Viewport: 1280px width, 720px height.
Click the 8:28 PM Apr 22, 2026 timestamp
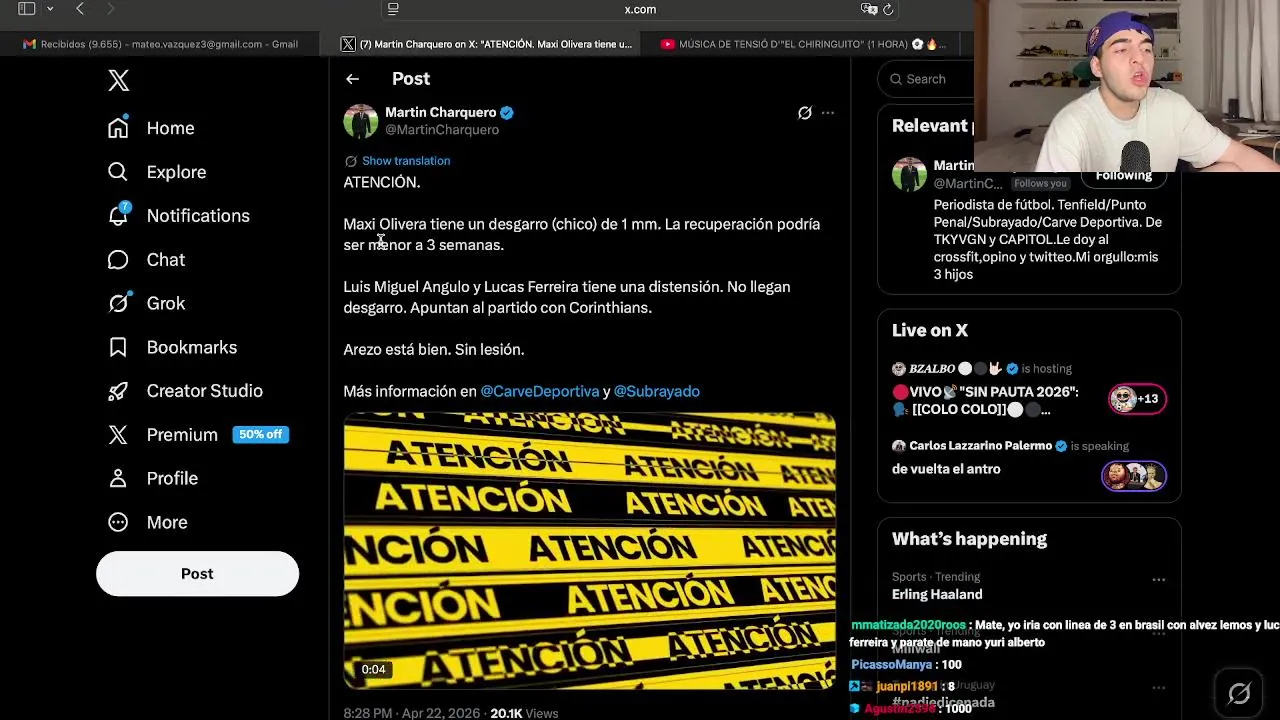(412, 713)
